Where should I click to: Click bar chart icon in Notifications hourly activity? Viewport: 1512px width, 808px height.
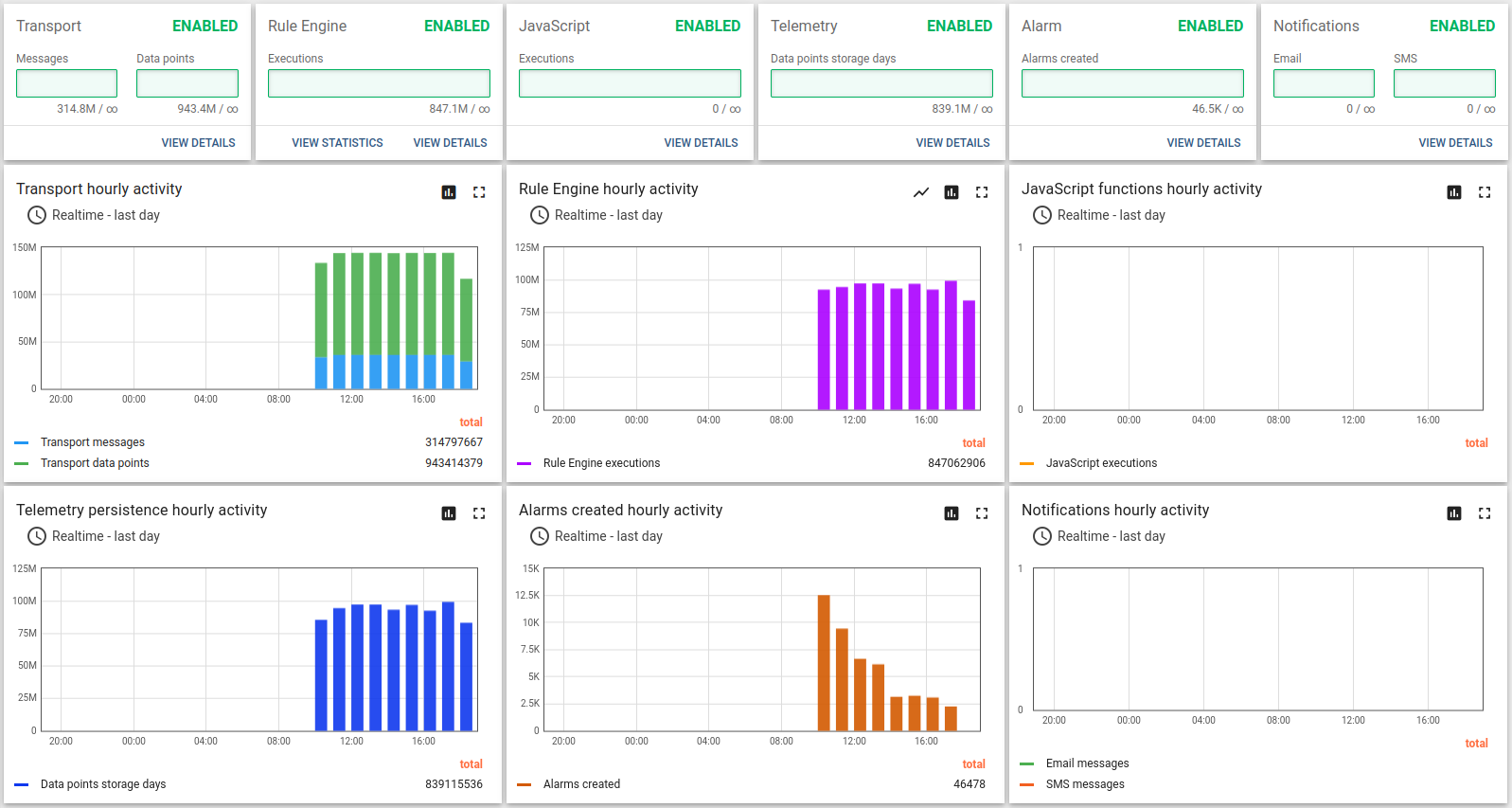click(1454, 513)
